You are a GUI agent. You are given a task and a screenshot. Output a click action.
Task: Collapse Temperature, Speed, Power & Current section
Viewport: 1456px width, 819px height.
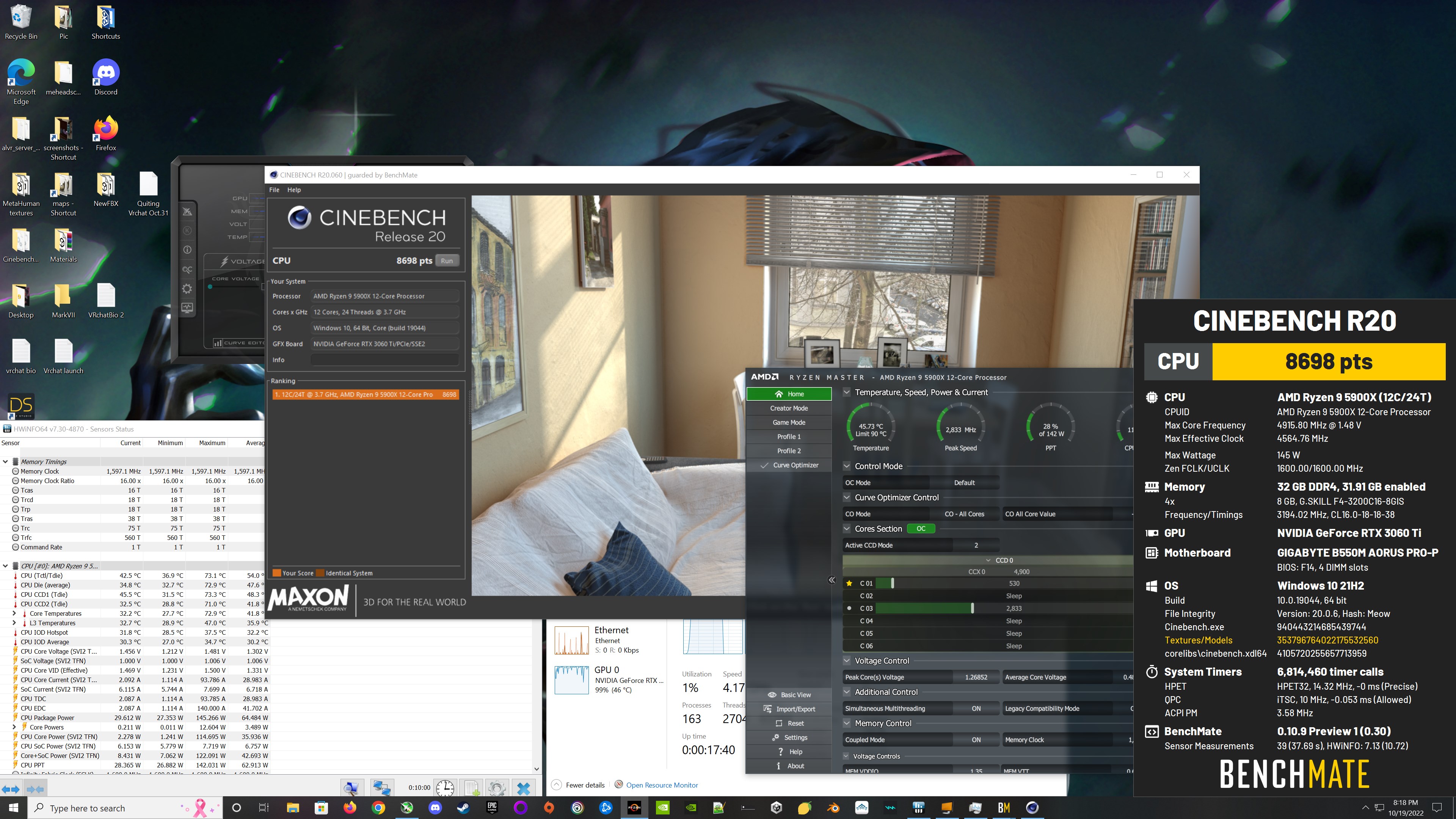[x=847, y=392]
